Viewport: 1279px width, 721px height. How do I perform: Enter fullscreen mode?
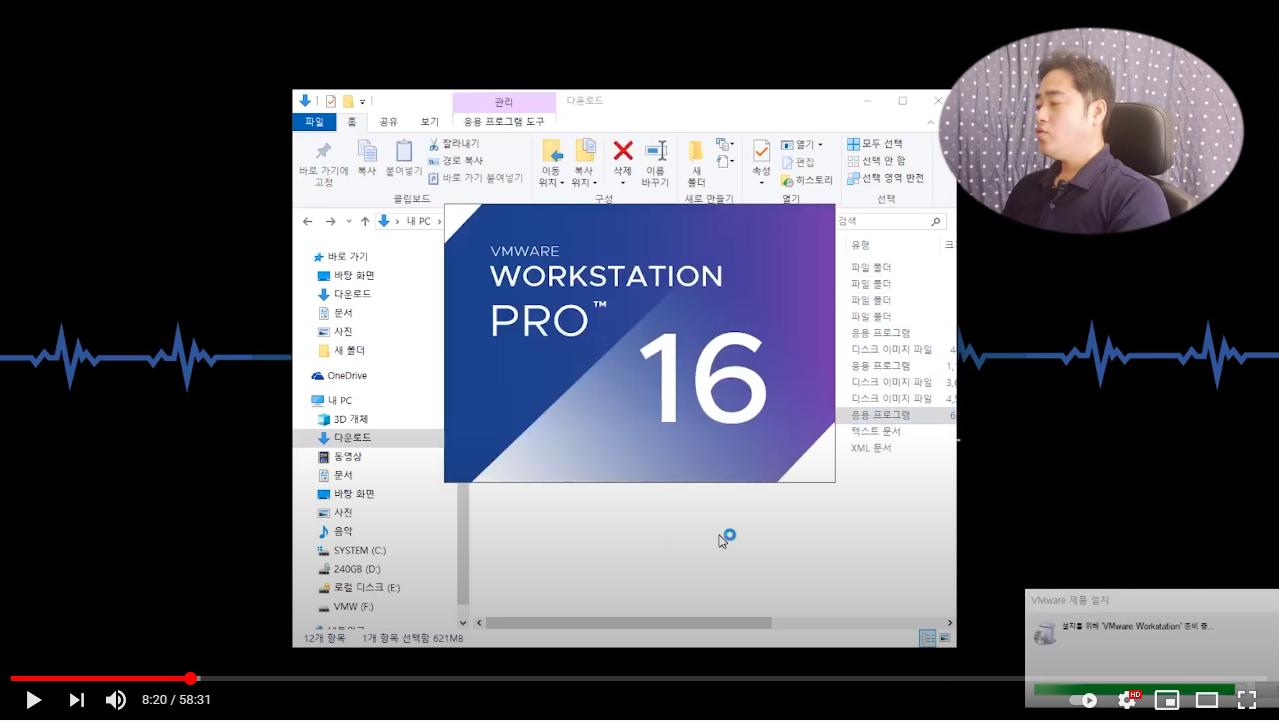(1246, 700)
